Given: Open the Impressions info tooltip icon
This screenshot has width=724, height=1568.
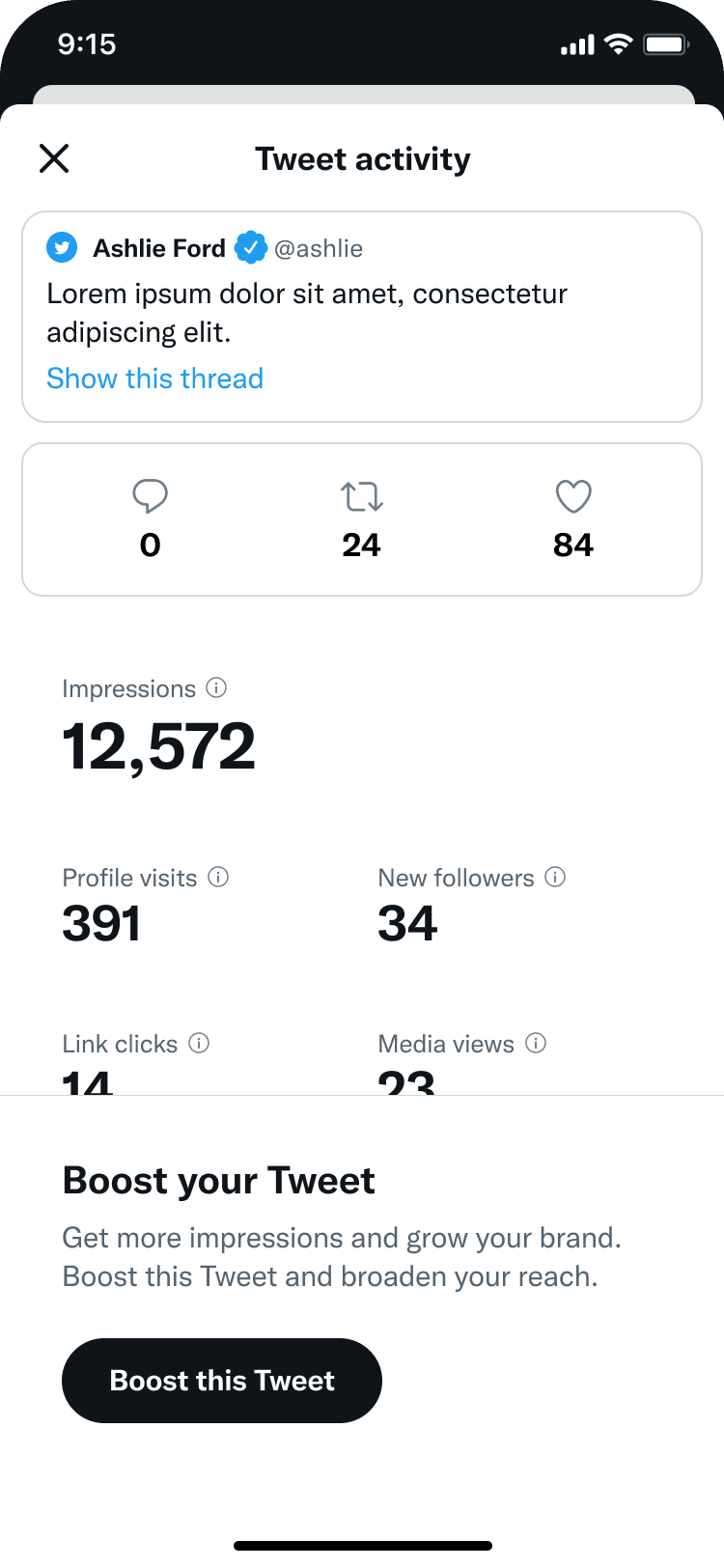Looking at the screenshot, I should (x=218, y=687).
